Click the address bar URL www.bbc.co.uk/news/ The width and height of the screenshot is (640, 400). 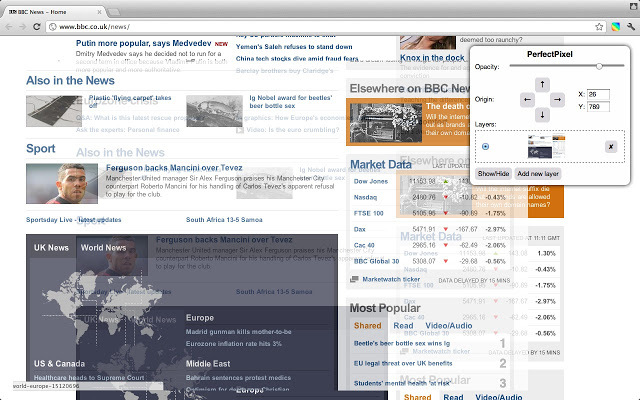click(94, 27)
